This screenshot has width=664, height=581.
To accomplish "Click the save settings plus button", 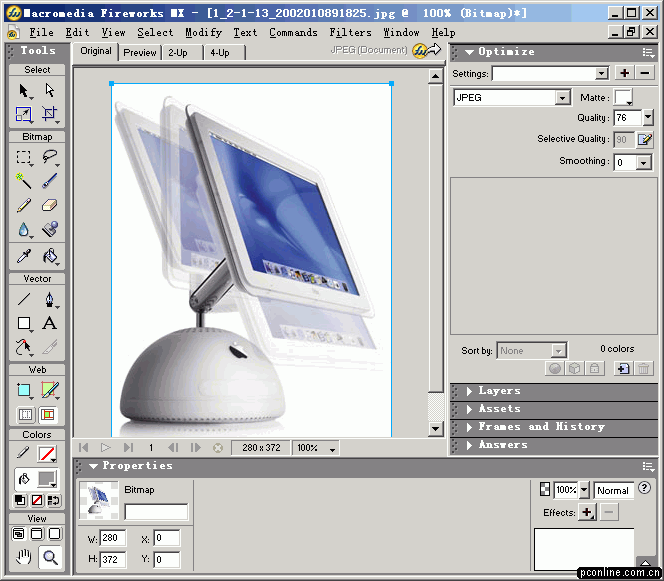I will click(625, 73).
